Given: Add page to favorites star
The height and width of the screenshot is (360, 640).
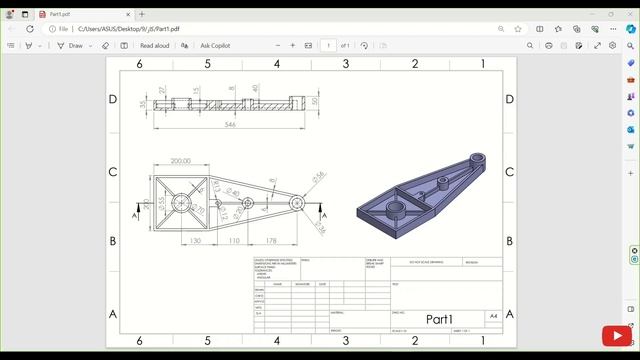Looking at the screenshot, I should click(x=518, y=29).
